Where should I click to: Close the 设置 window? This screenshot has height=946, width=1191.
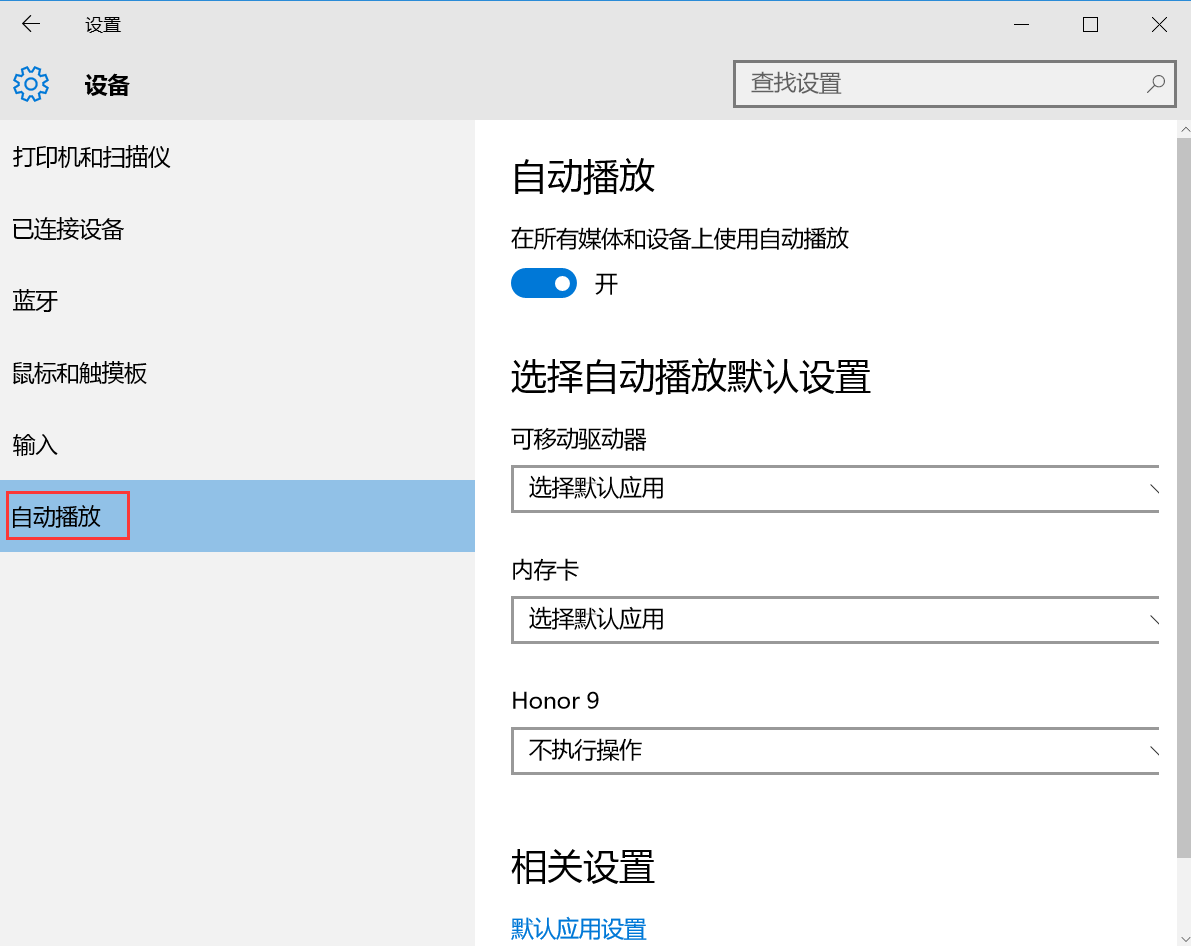pyautogui.click(x=1159, y=25)
